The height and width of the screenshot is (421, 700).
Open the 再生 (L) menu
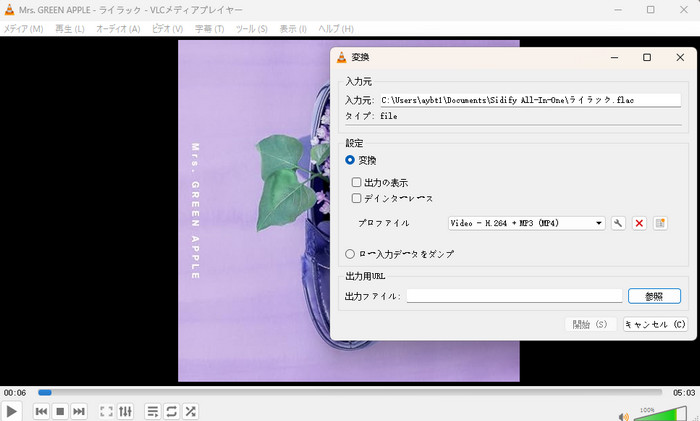pos(70,29)
